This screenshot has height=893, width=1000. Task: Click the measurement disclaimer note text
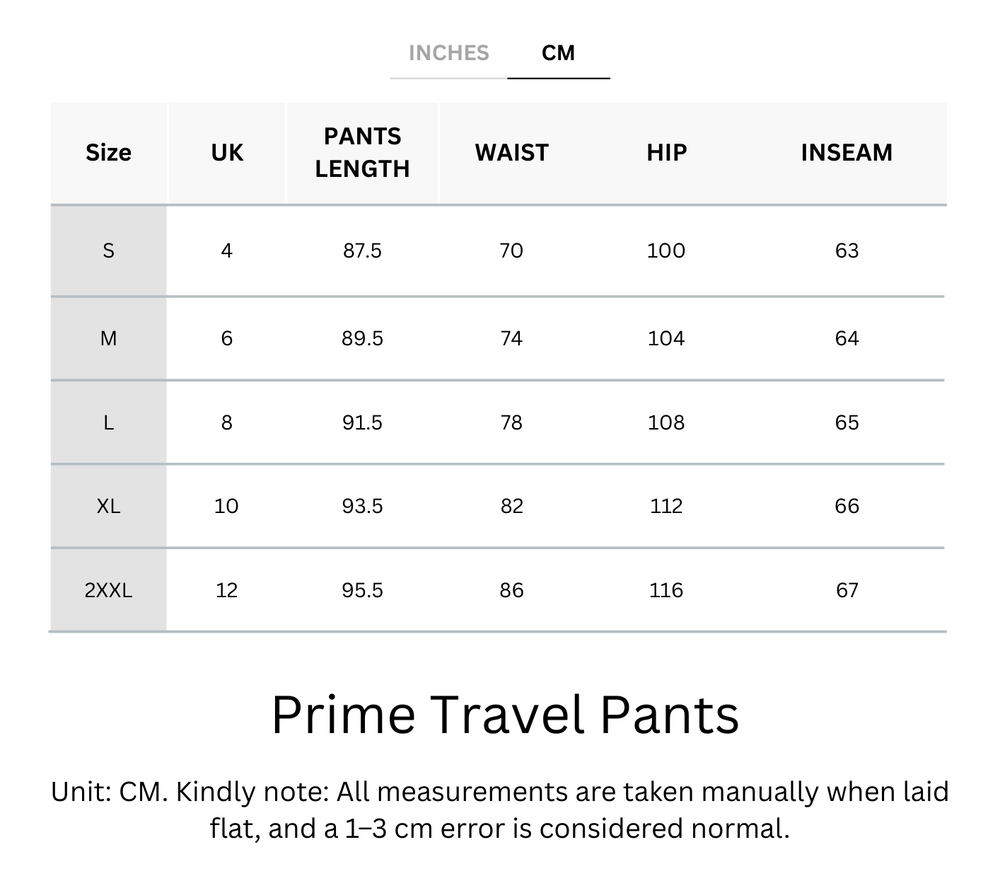coord(499,810)
